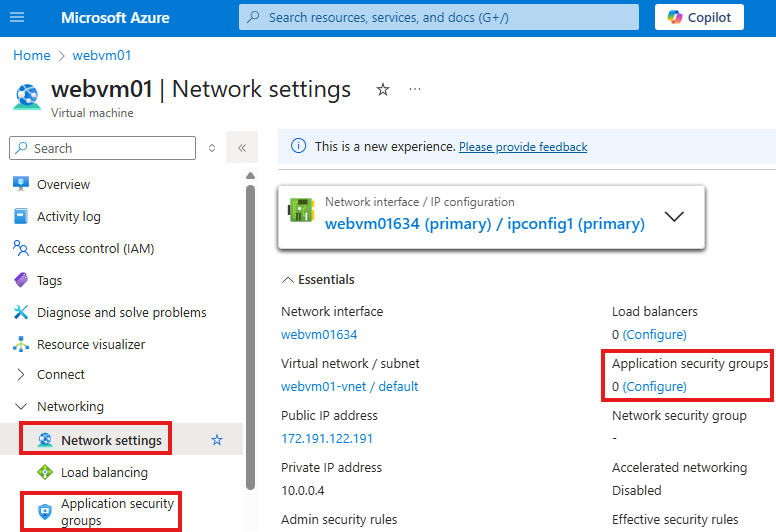This screenshot has height=532, width=776.
Task: Open Resource visualizer
Action: coord(91,344)
